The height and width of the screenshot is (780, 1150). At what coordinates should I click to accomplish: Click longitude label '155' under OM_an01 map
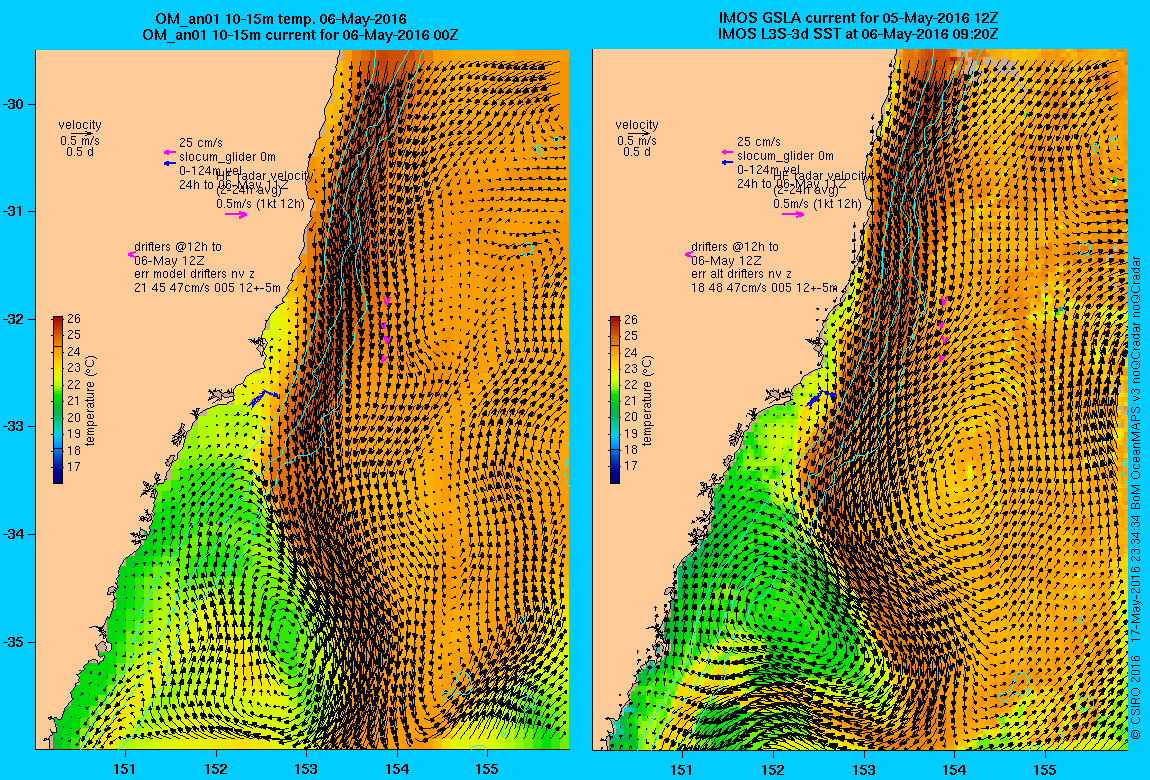[488, 770]
